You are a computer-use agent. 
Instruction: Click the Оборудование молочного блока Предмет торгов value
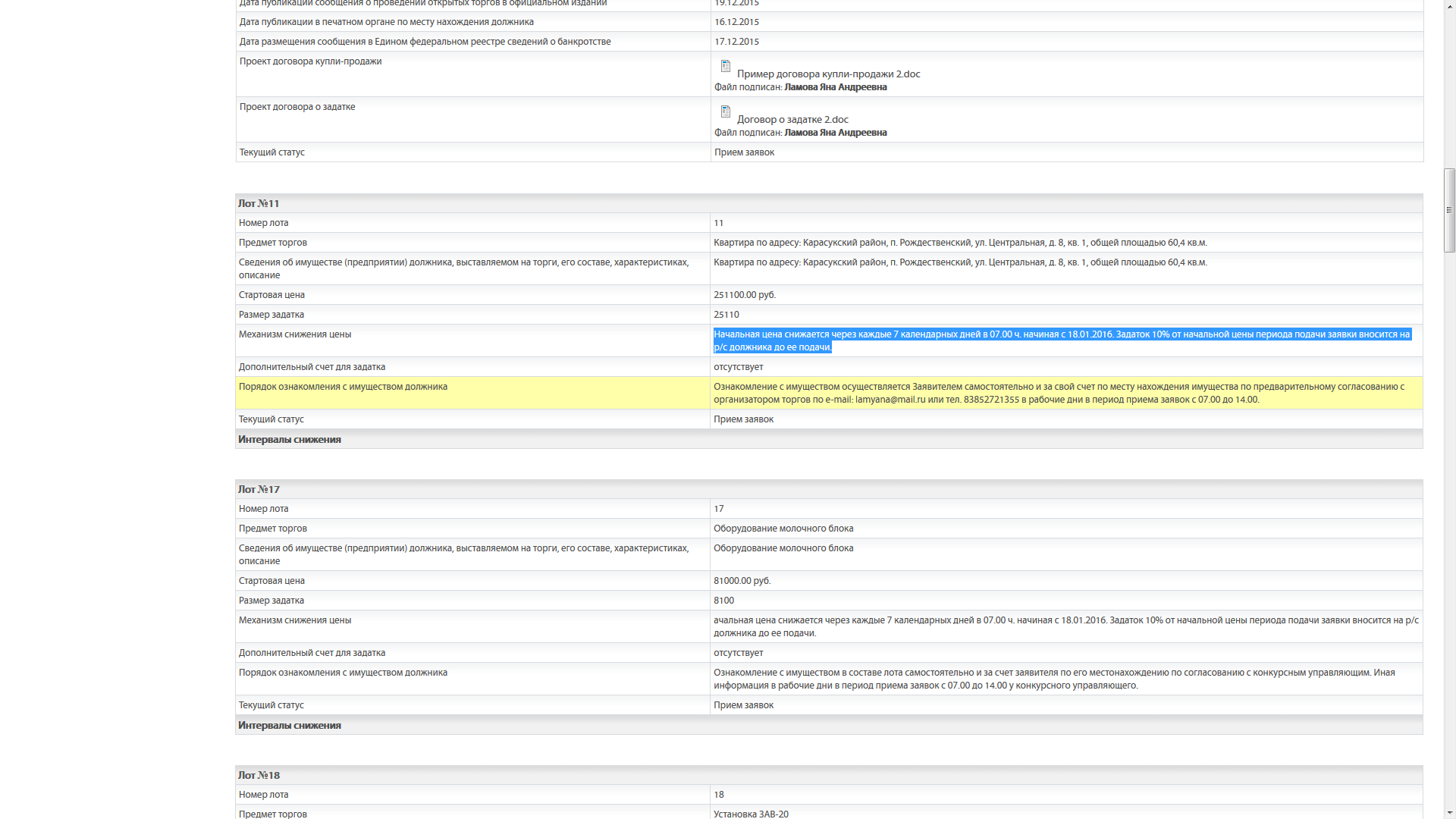[x=783, y=529]
